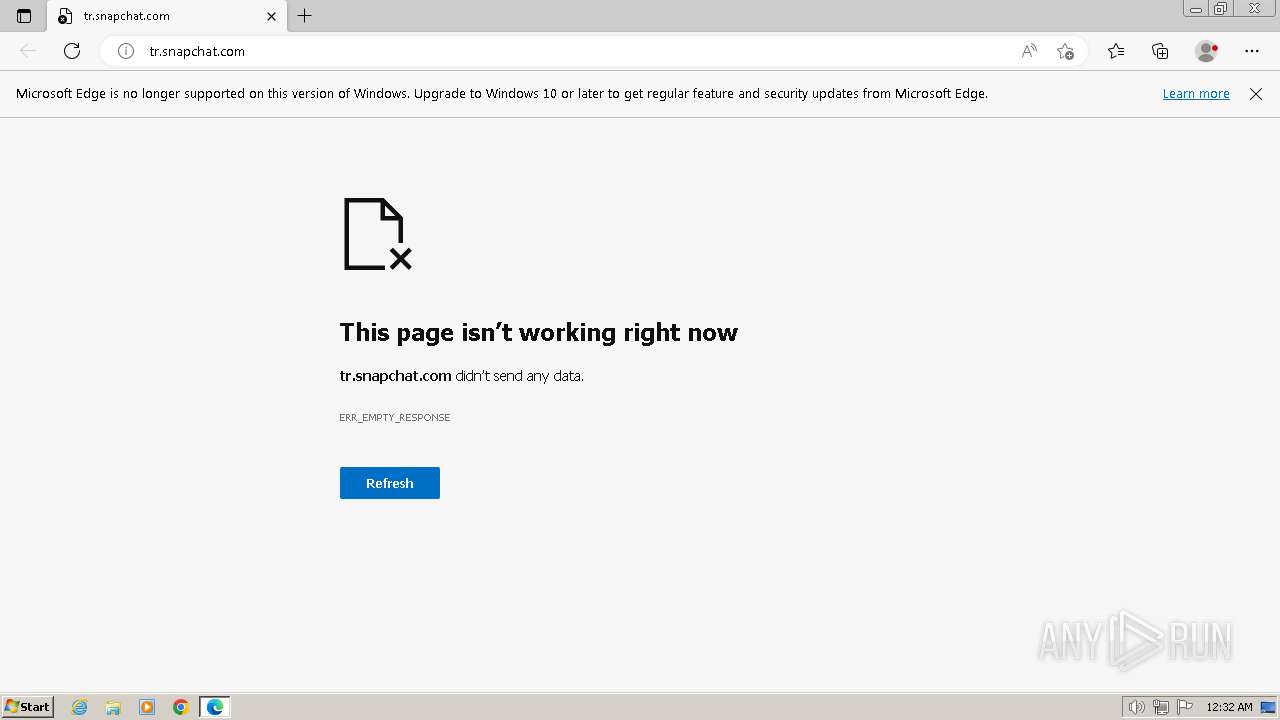Add this page to favorites star icon

pos(1065,51)
